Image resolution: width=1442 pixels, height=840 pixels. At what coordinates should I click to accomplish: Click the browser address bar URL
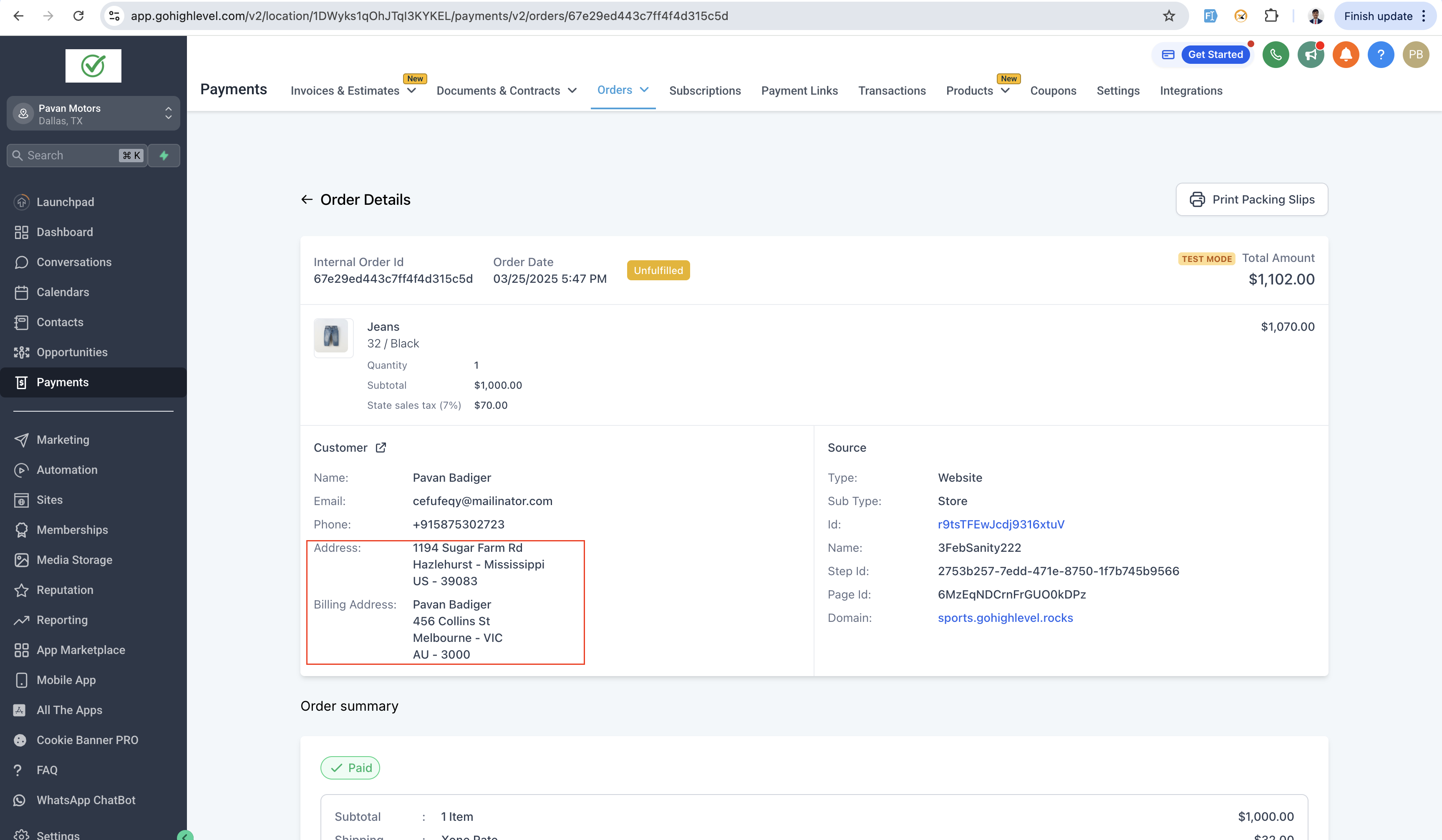coord(429,16)
